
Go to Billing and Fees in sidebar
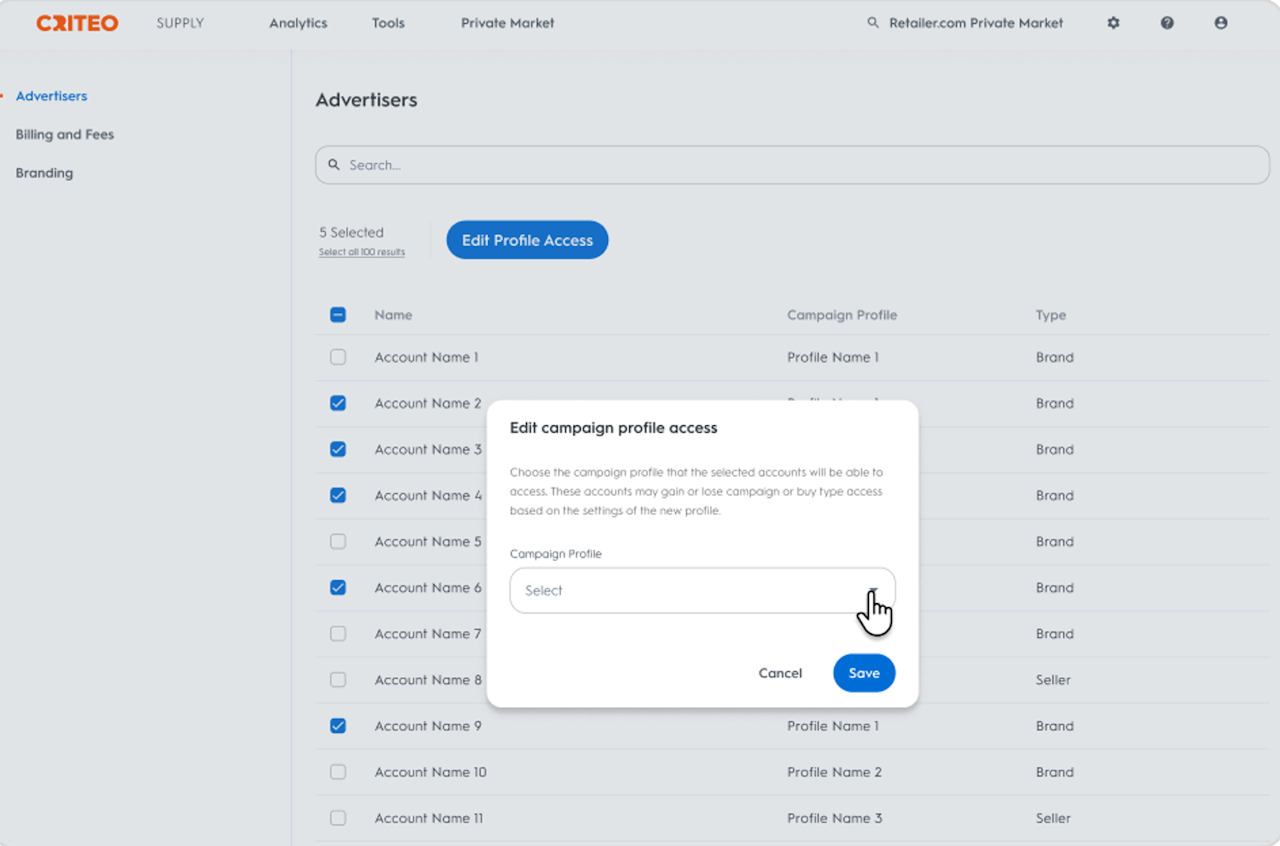[x=65, y=134]
